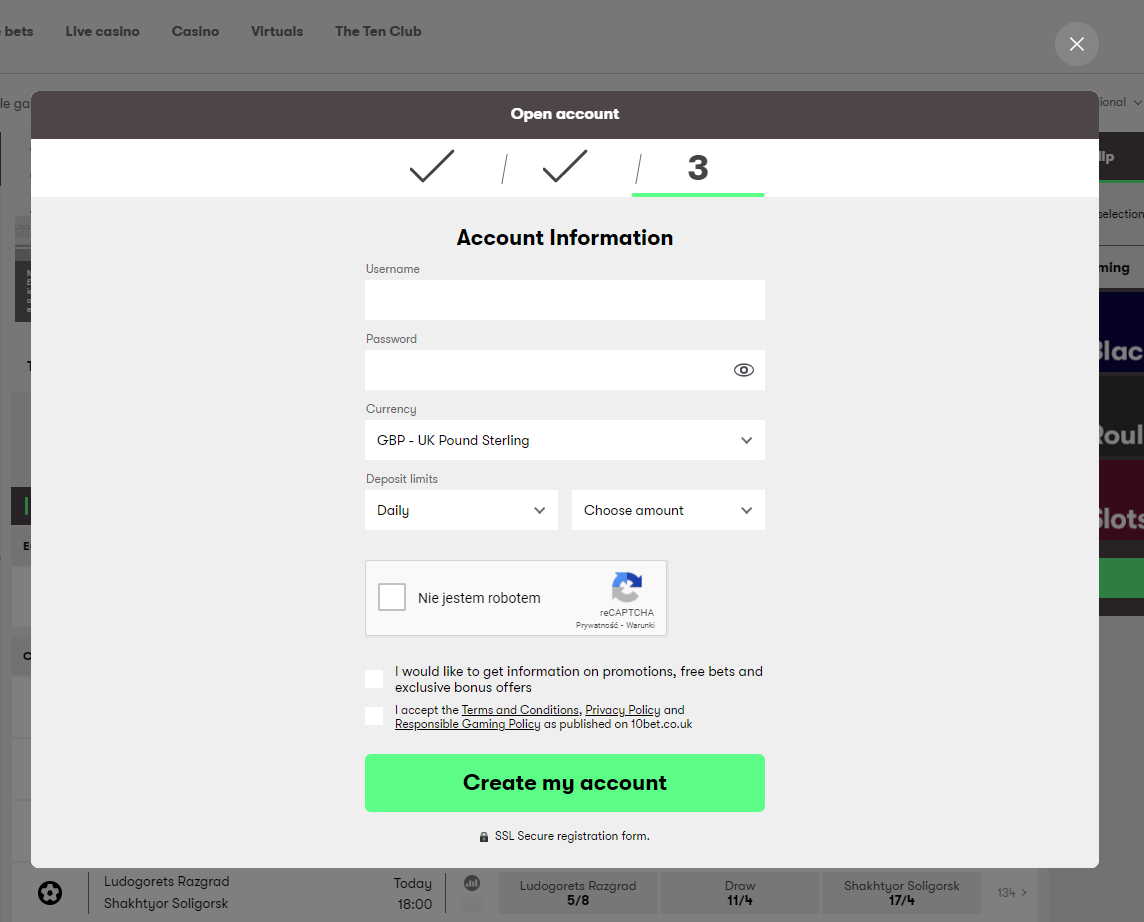The image size is (1144, 922).
Task: Enable promotions and free bets checkbox
Action: click(374, 679)
